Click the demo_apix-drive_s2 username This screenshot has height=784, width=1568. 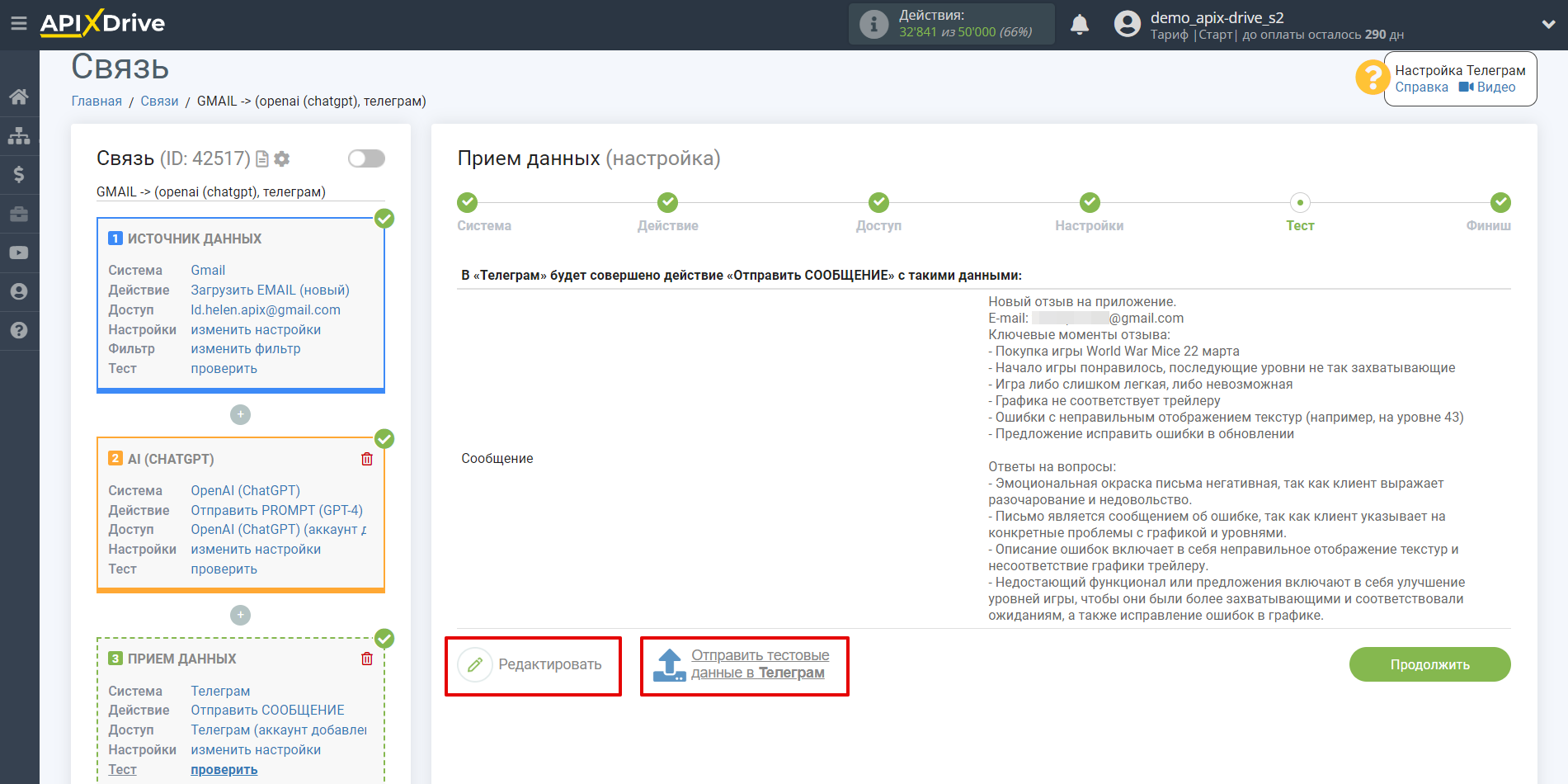click(1217, 17)
